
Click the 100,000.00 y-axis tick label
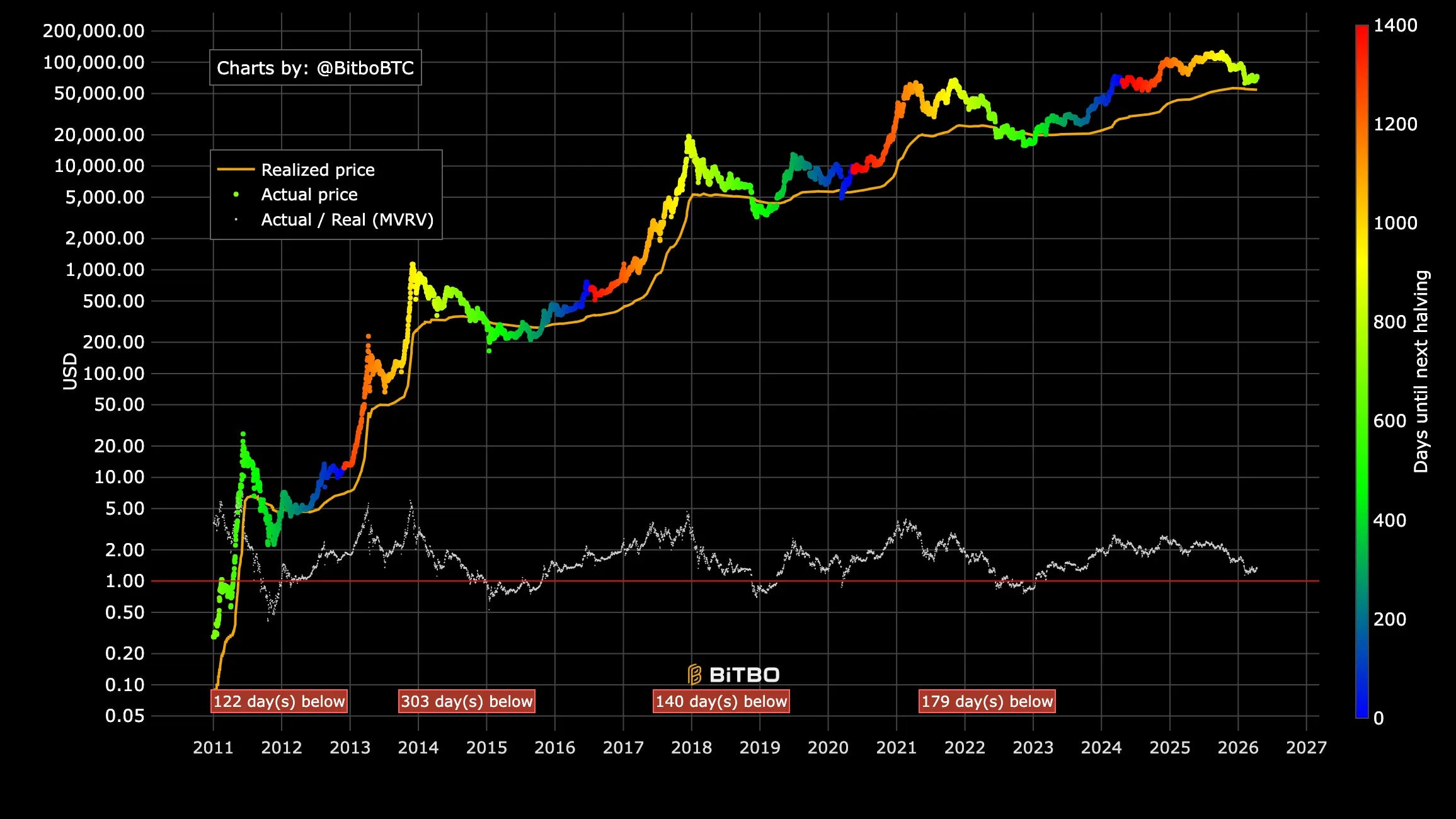coord(93,62)
